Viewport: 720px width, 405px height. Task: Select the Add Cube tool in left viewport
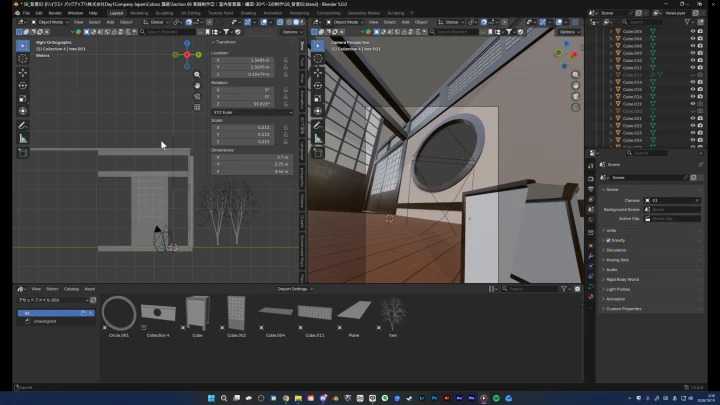pos(22,153)
